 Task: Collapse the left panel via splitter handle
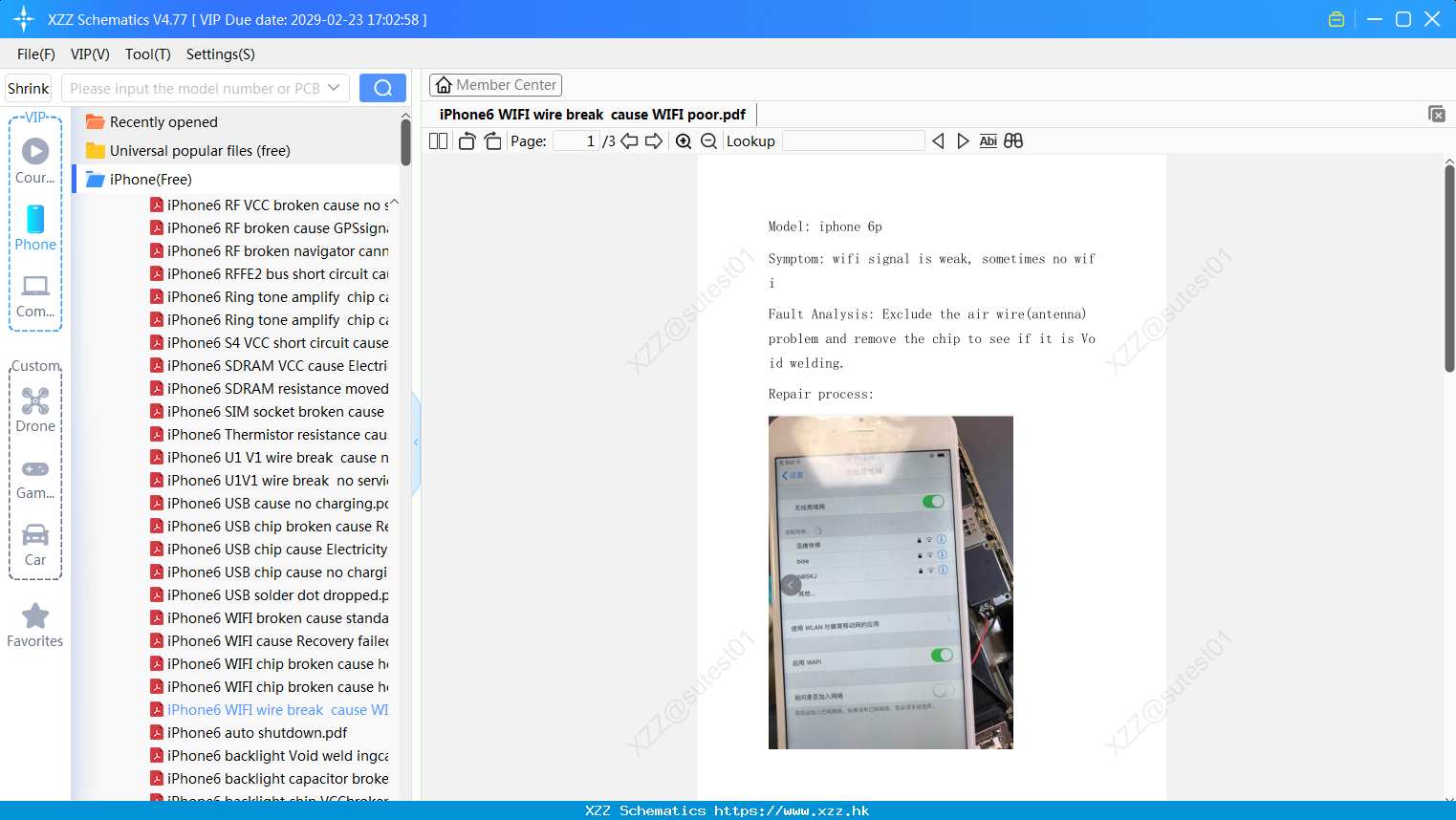click(x=416, y=442)
